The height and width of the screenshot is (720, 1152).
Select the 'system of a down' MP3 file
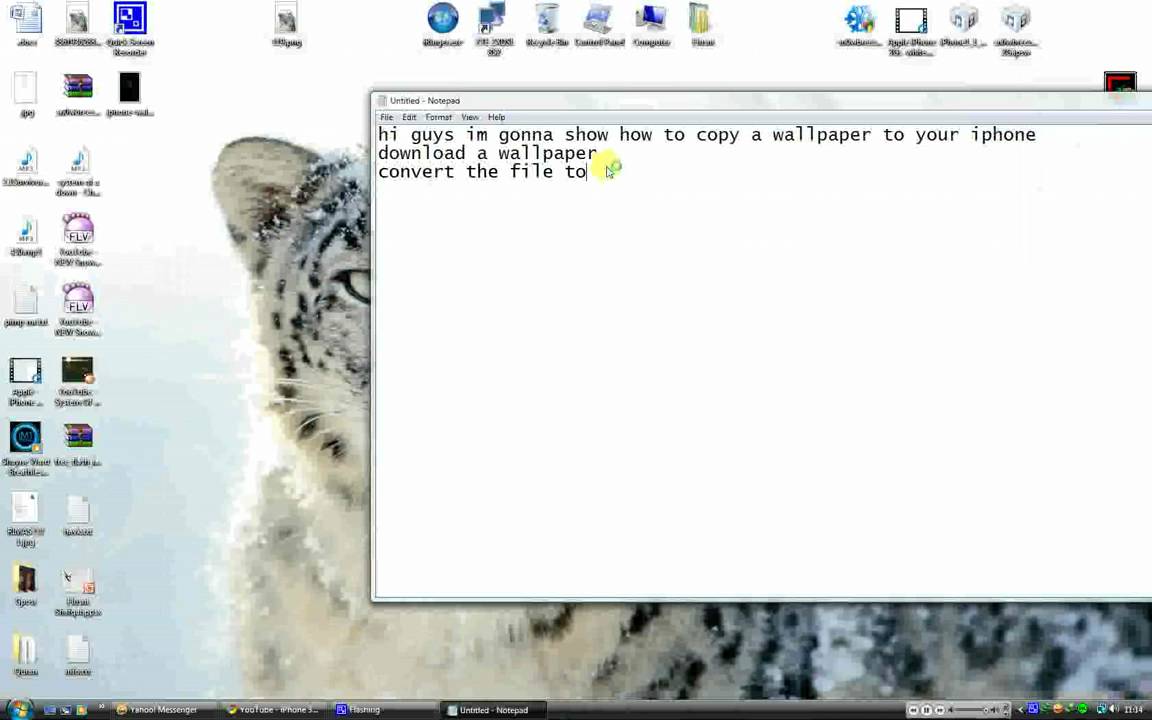tap(78, 173)
